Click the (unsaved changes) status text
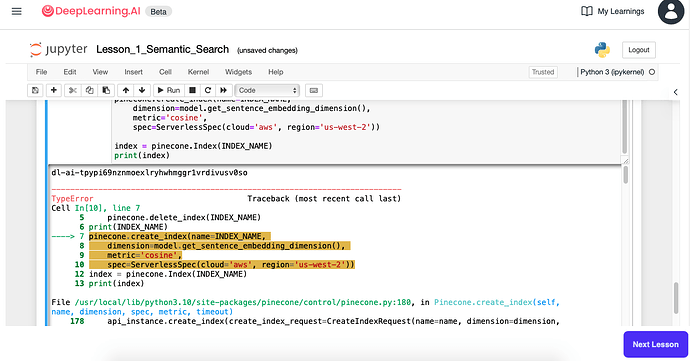 tap(267, 50)
